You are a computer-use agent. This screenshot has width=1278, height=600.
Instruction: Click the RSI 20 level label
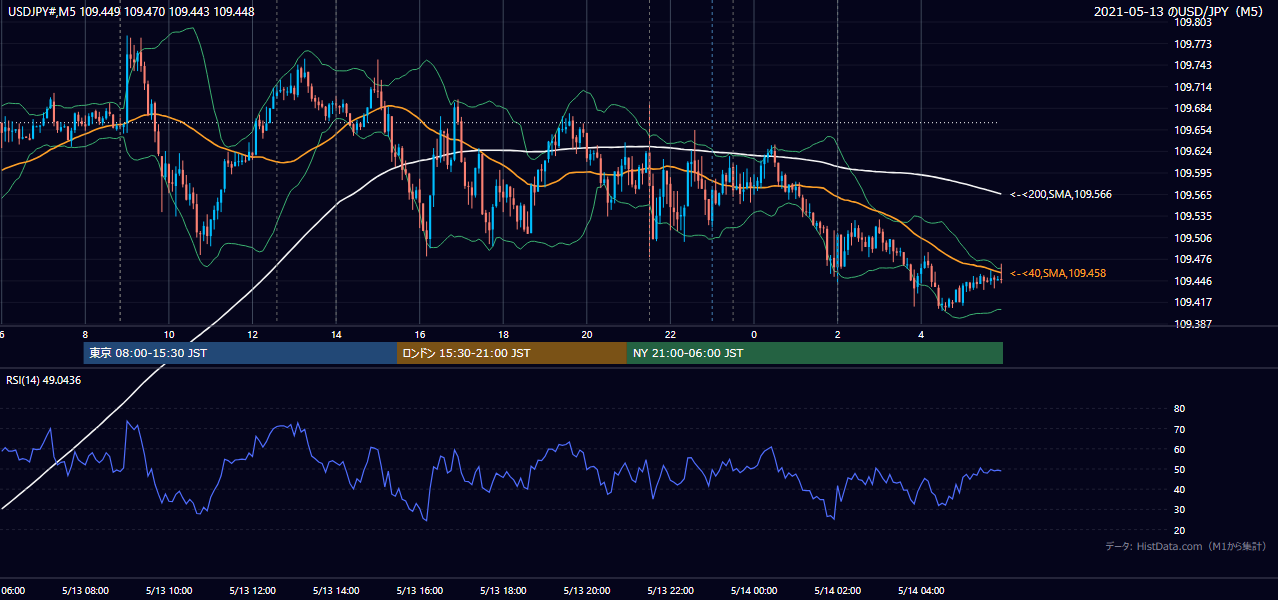coord(1179,530)
